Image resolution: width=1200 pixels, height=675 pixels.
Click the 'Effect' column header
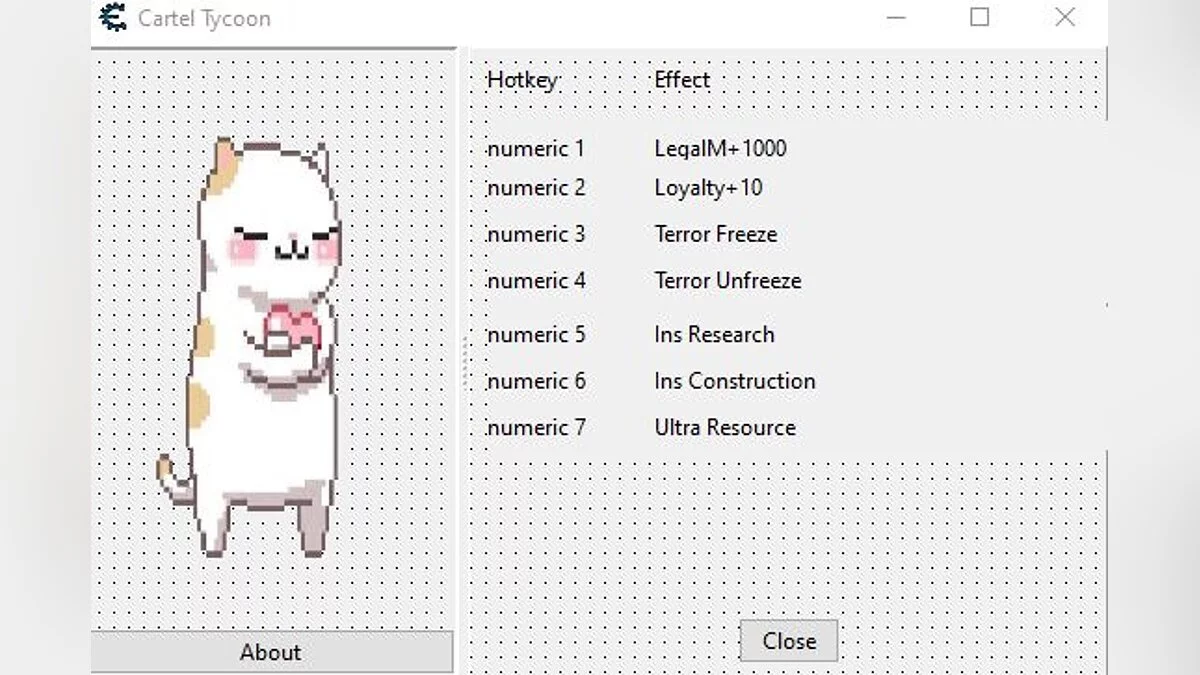[682, 80]
